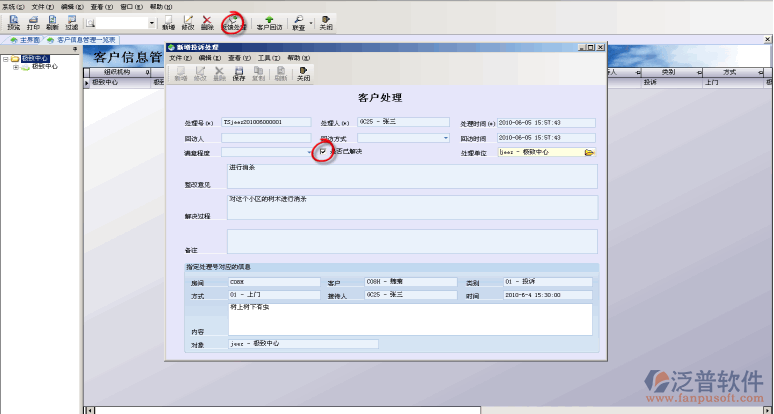Click the 保存 (Save) icon in dialog toolbar
This screenshot has height=414, width=774.
[x=238, y=73]
